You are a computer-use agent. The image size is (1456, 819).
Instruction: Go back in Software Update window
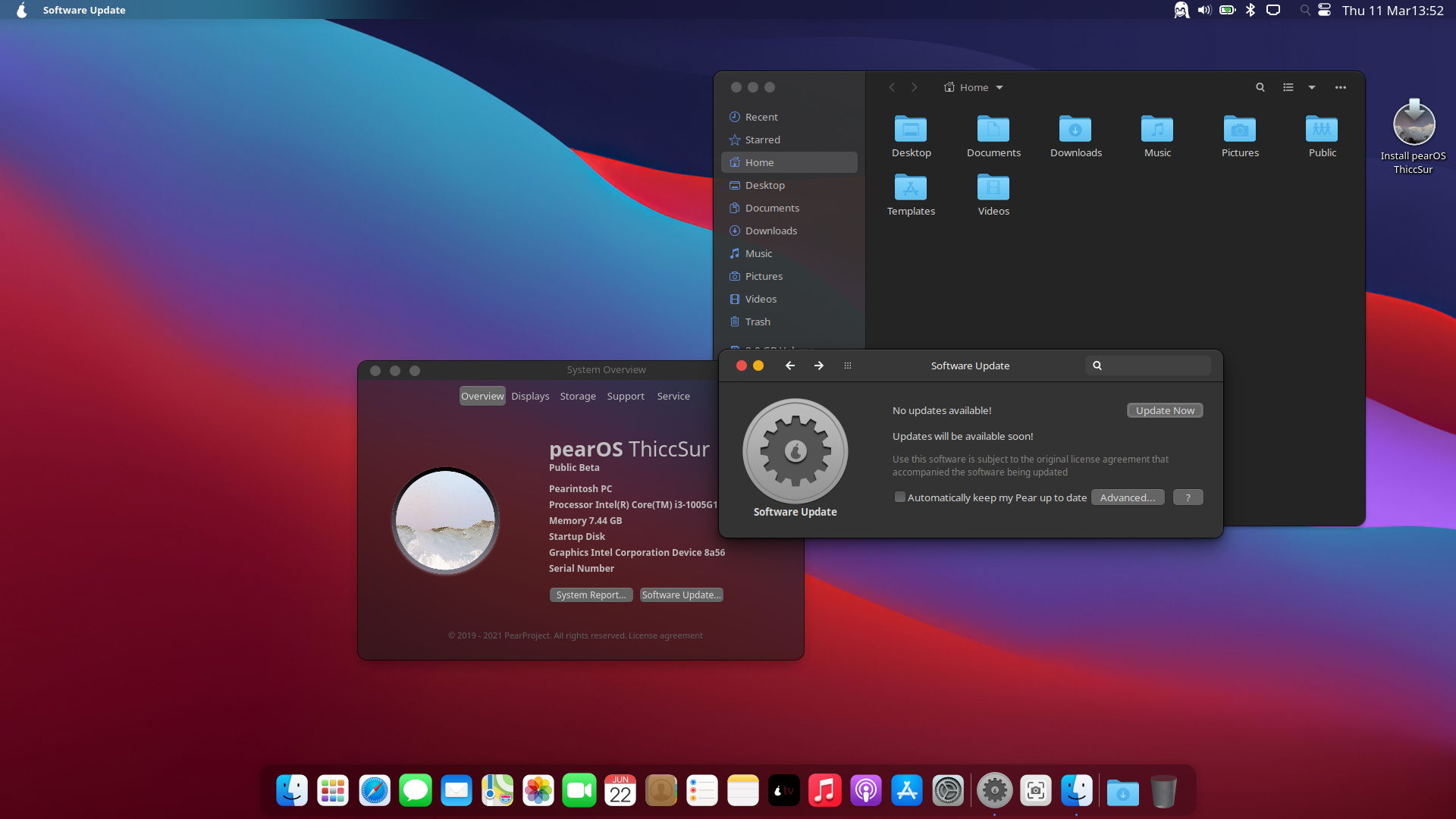coord(790,366)
